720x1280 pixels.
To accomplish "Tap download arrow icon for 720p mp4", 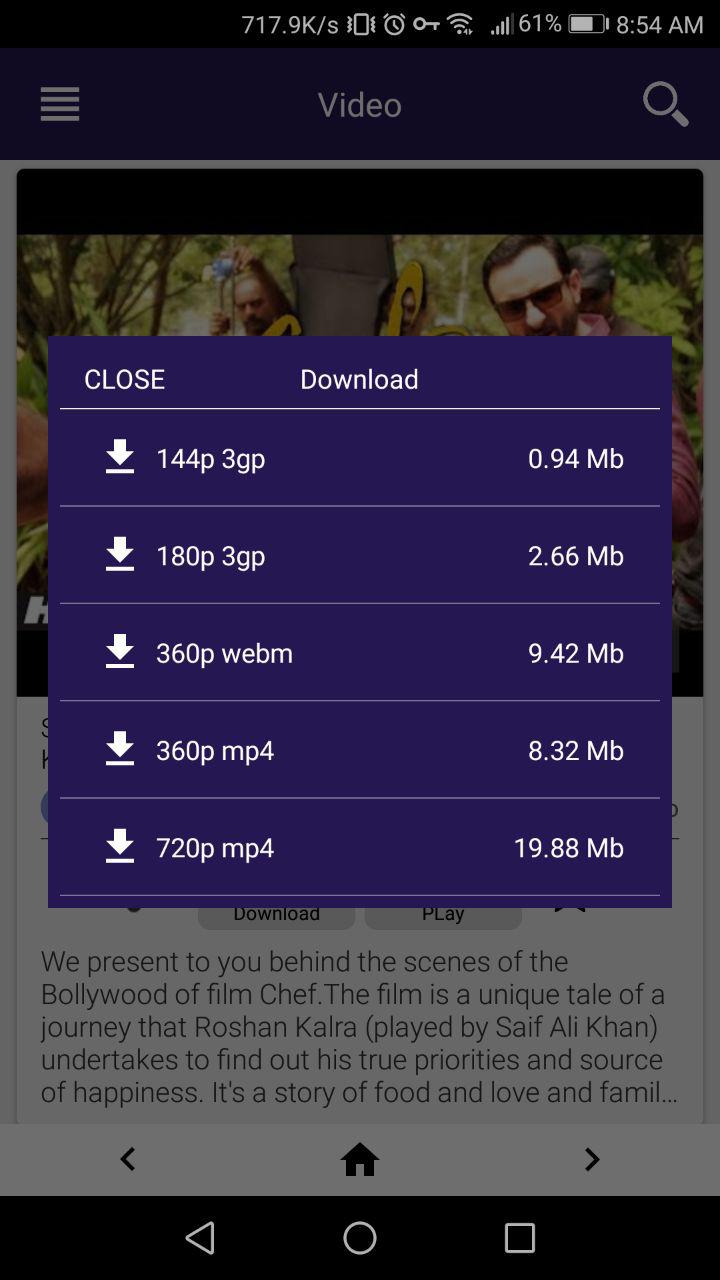I will coord(120,847).
